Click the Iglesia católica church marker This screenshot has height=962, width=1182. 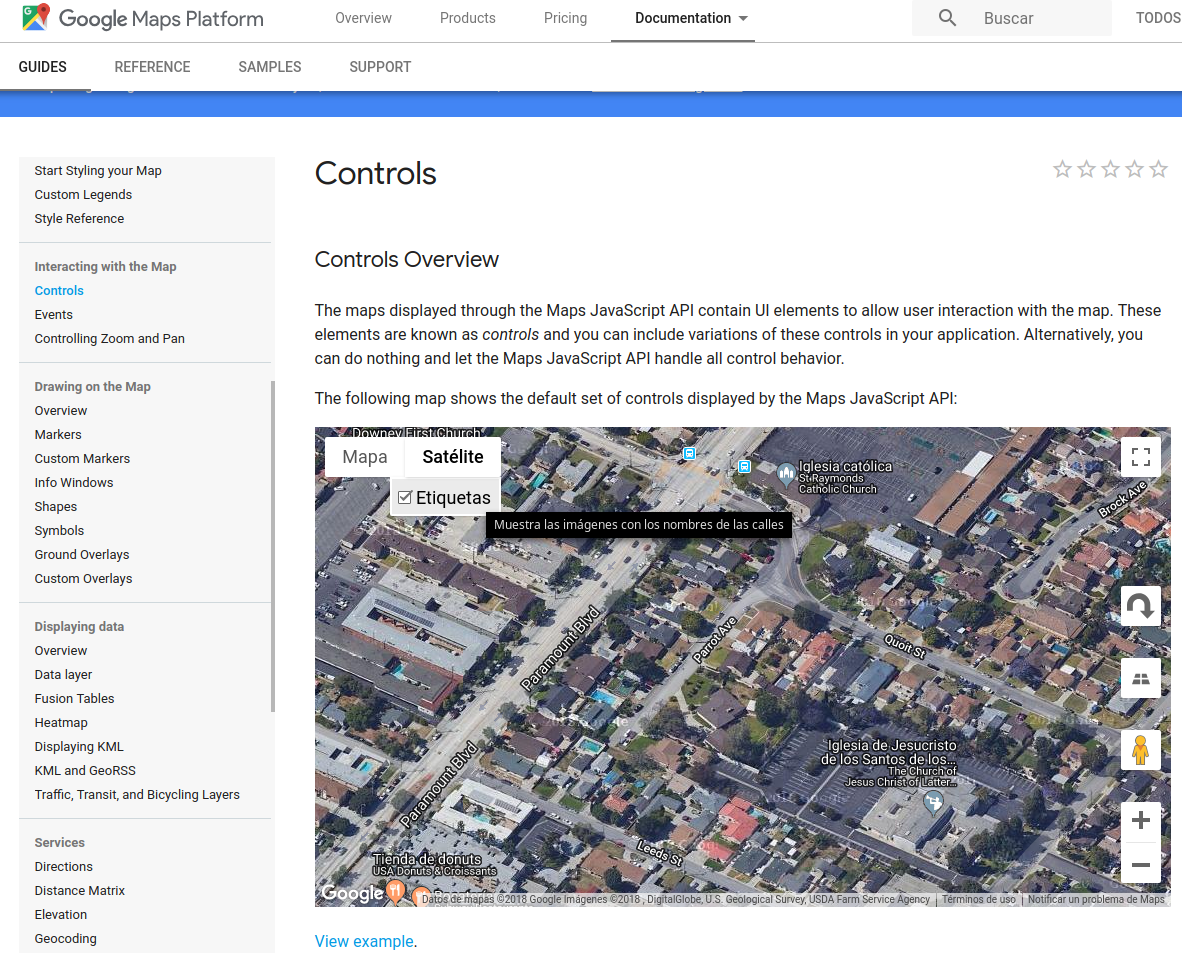(x=786, y=471)
